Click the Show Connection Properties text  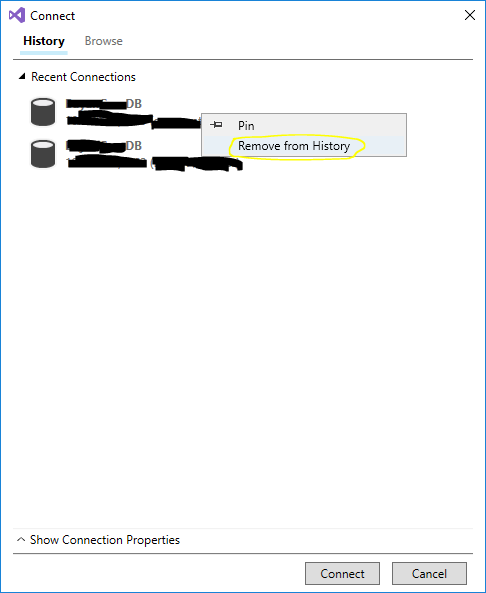point(105,540)
